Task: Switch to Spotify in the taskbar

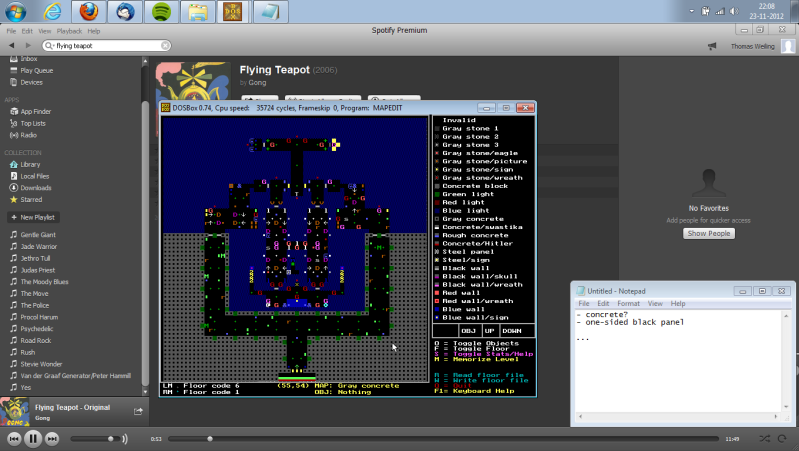Action: coord(162,11)
